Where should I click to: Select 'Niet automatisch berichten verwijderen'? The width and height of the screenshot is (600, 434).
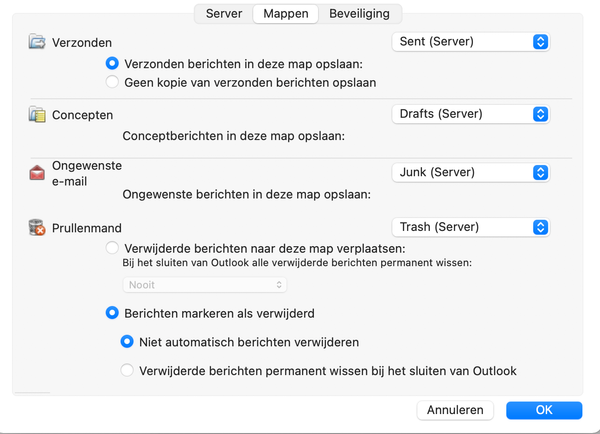127,342
